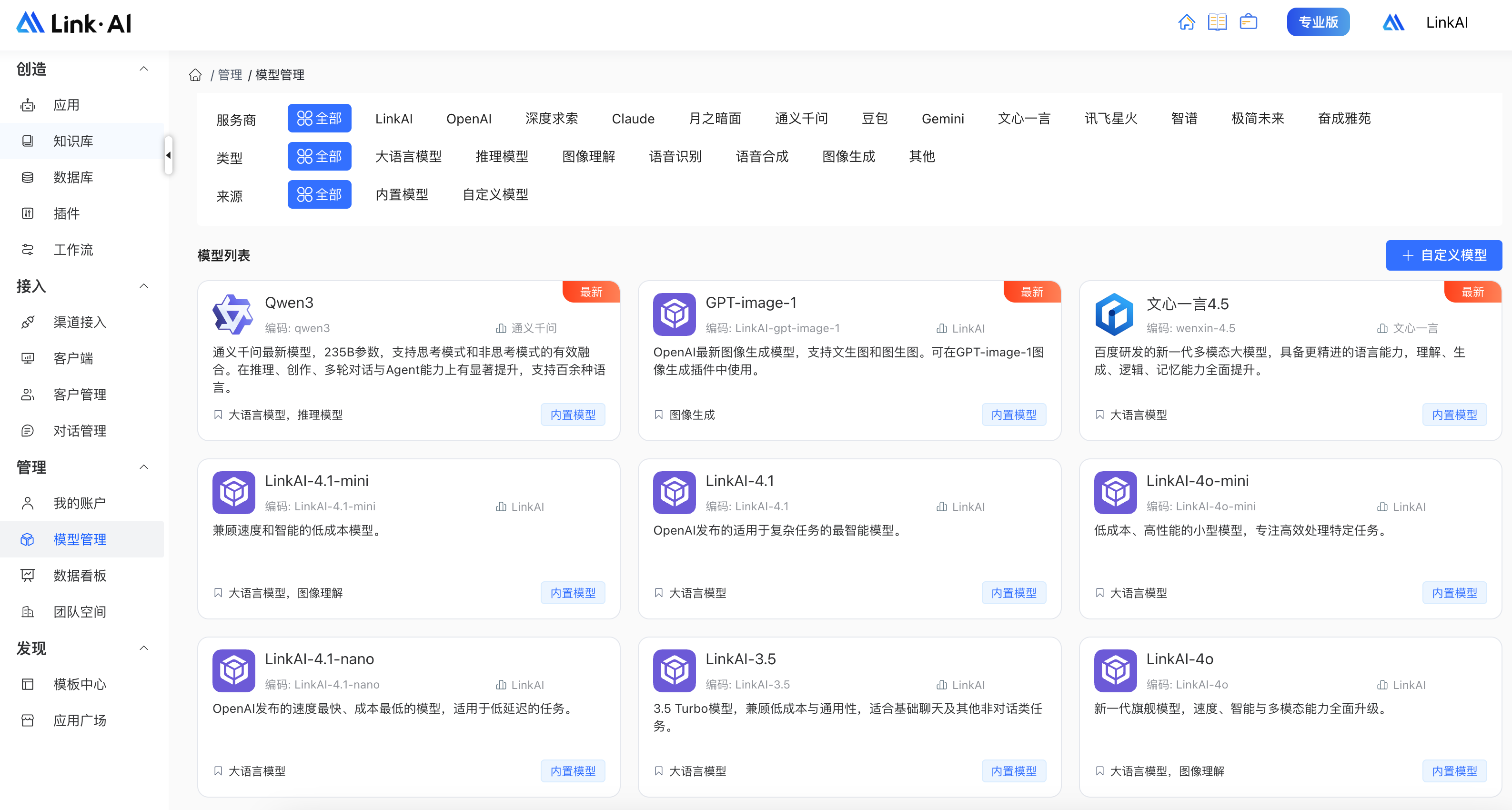This screenshot has width=1512, height=810.
Task: Click 管理 in the breadcrumb
Action: point(230,75)
